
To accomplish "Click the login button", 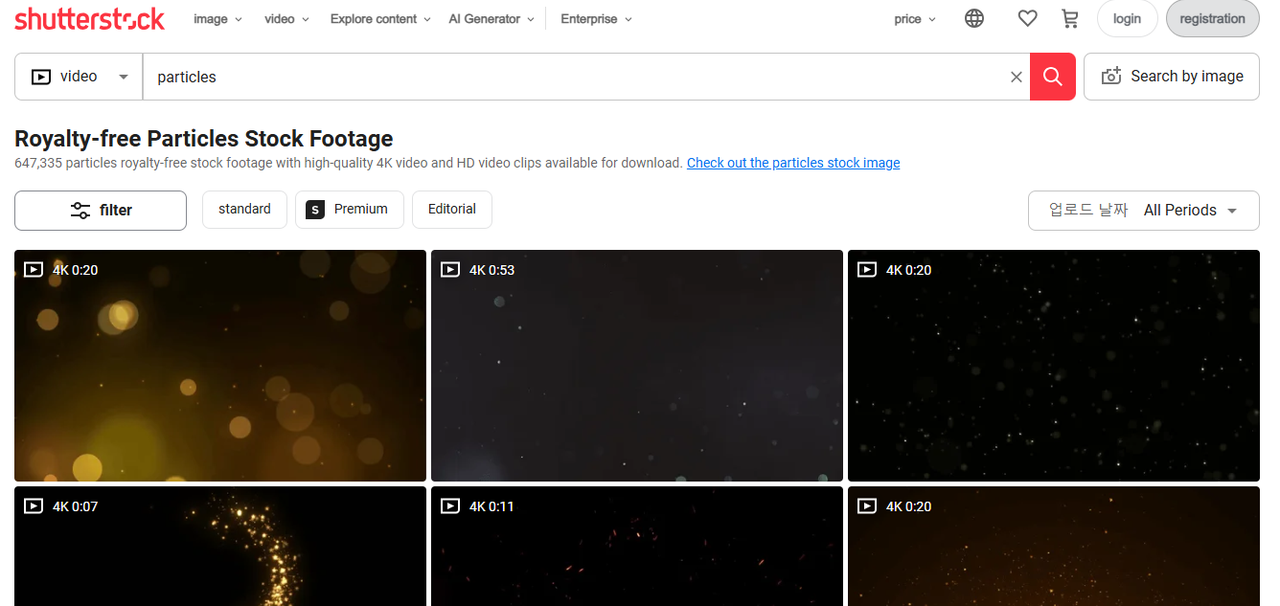I will click(x=1127, y=19).
